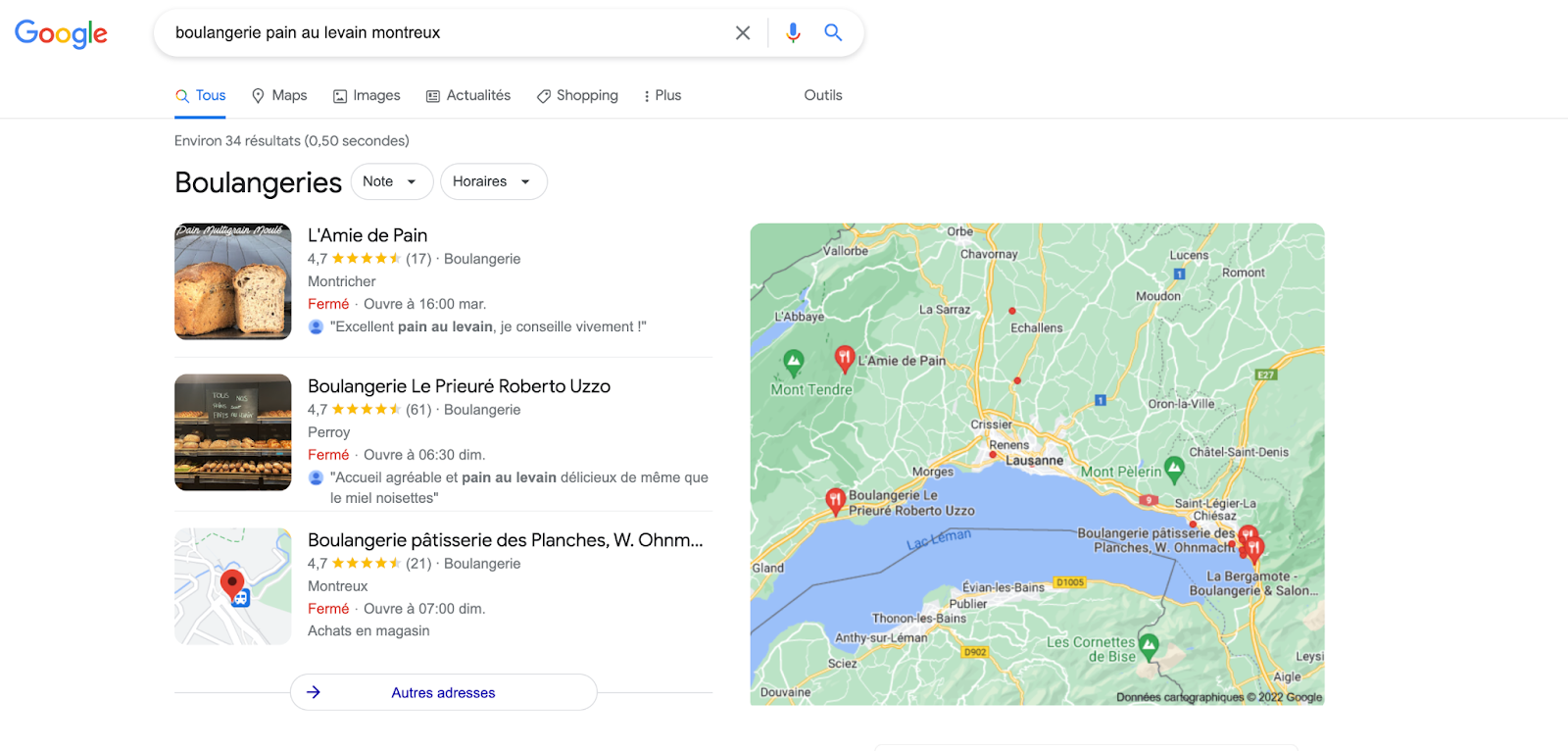Clear the search box with the X icon
This screenshot has width=1568, height=751.
point(743,33)
